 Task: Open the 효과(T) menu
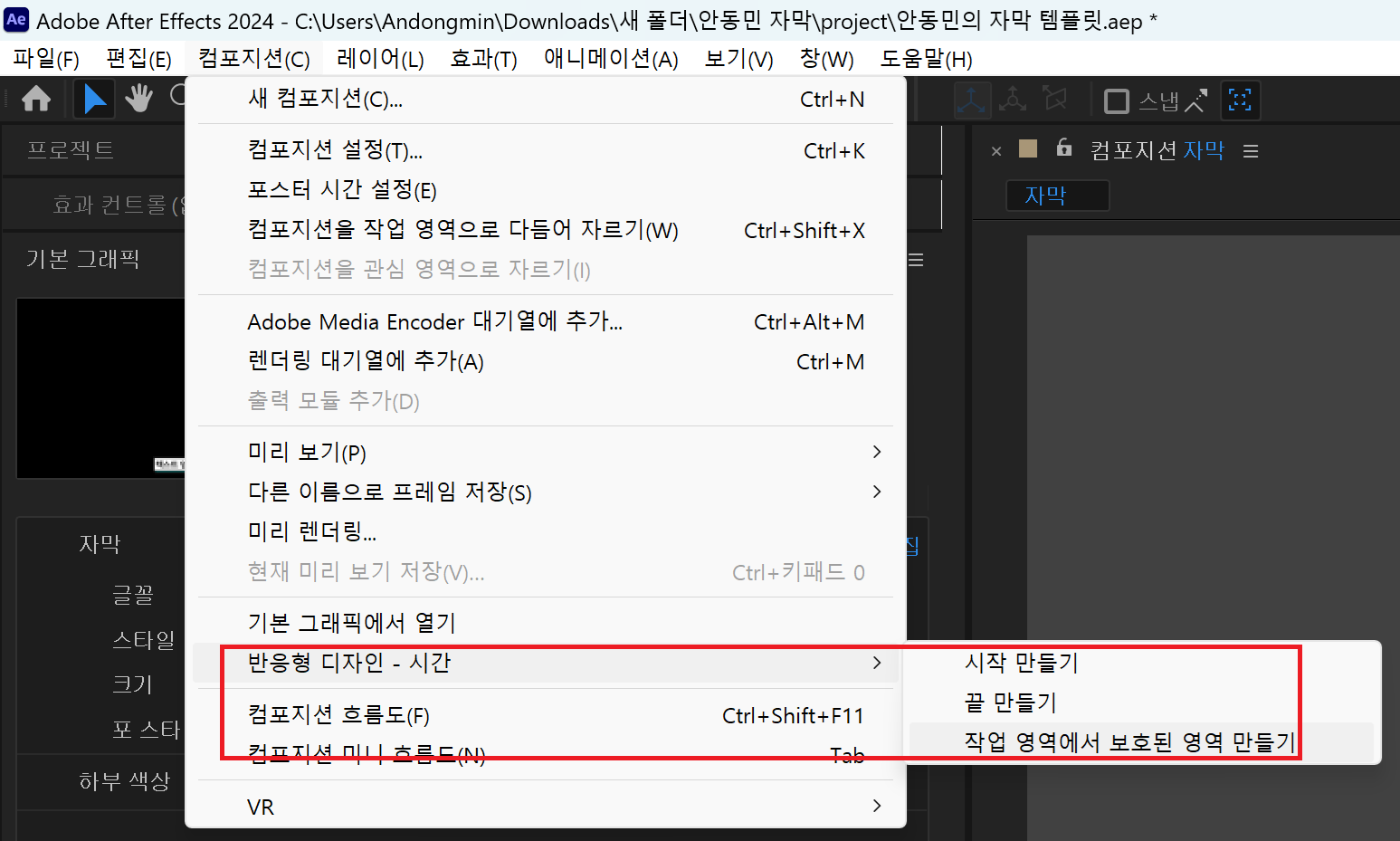(483, 59)
